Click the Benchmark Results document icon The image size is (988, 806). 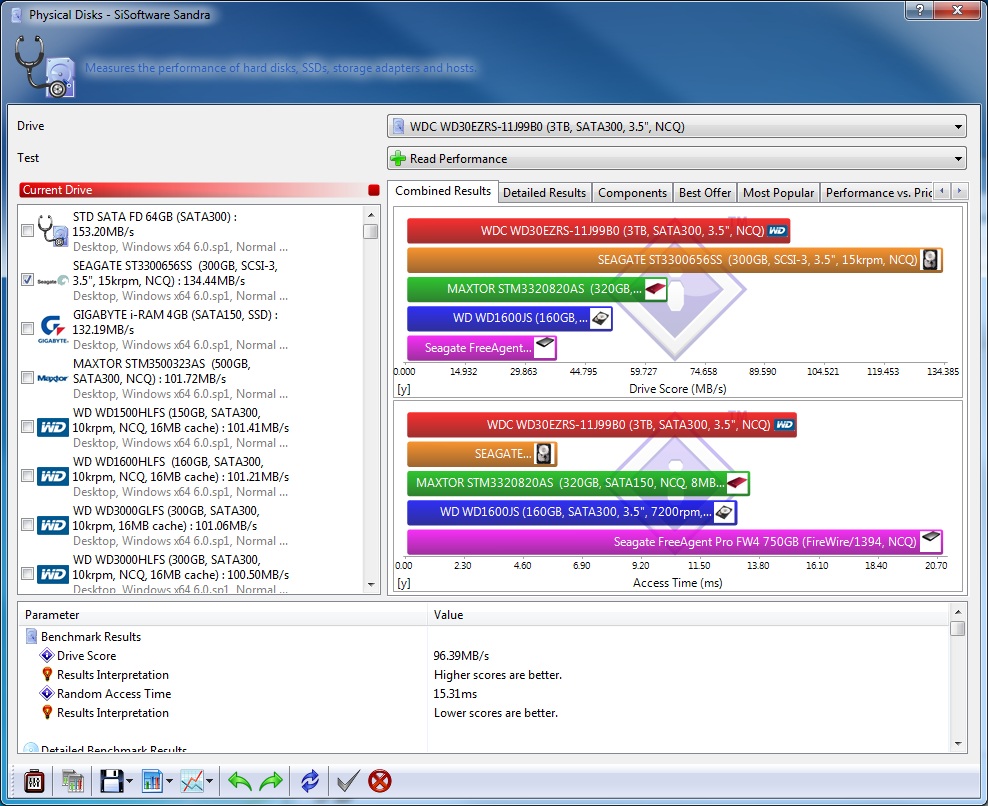coord(32,636)
